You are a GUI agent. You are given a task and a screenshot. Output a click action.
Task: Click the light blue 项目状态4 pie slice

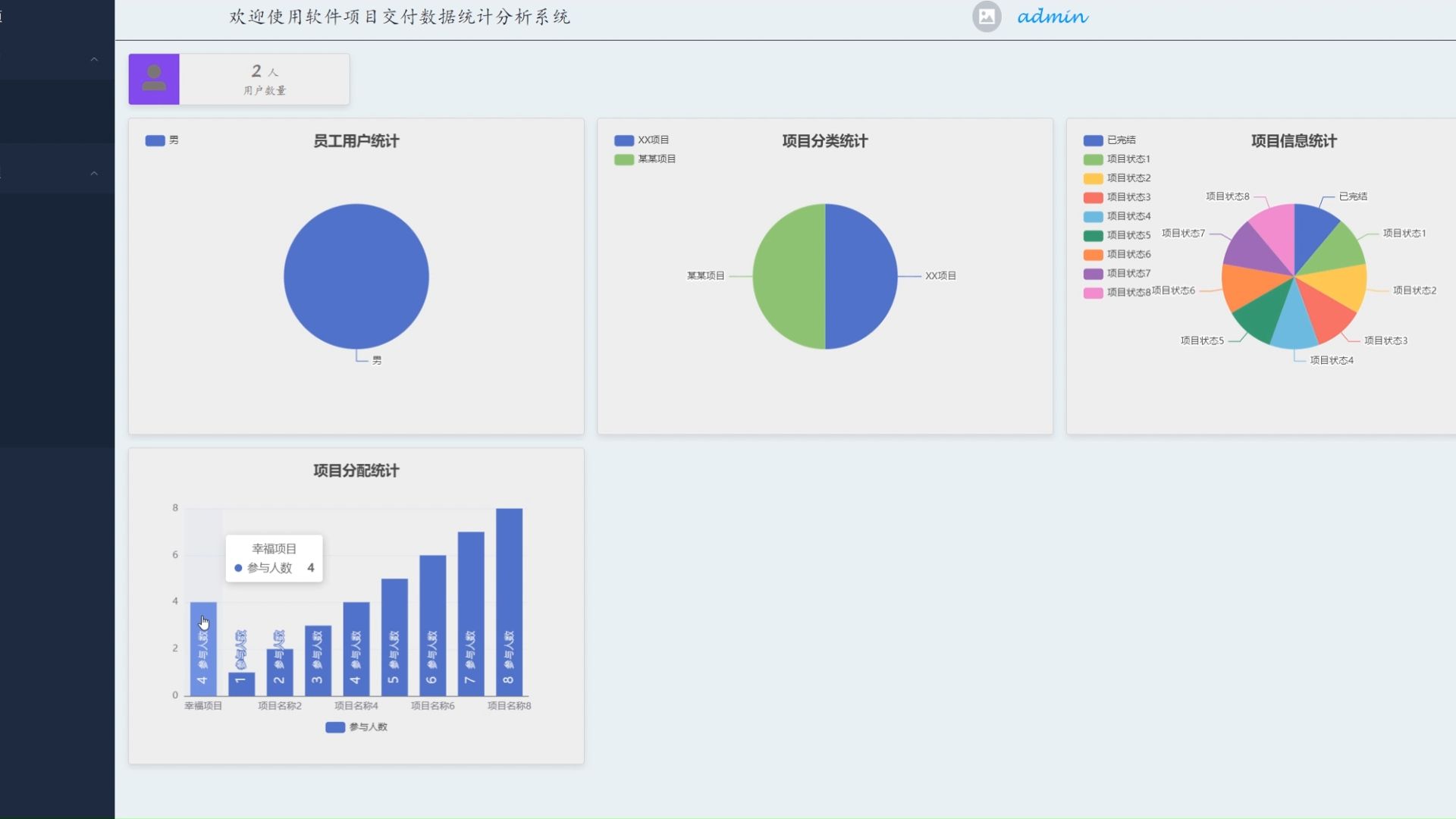[1294, 322]
